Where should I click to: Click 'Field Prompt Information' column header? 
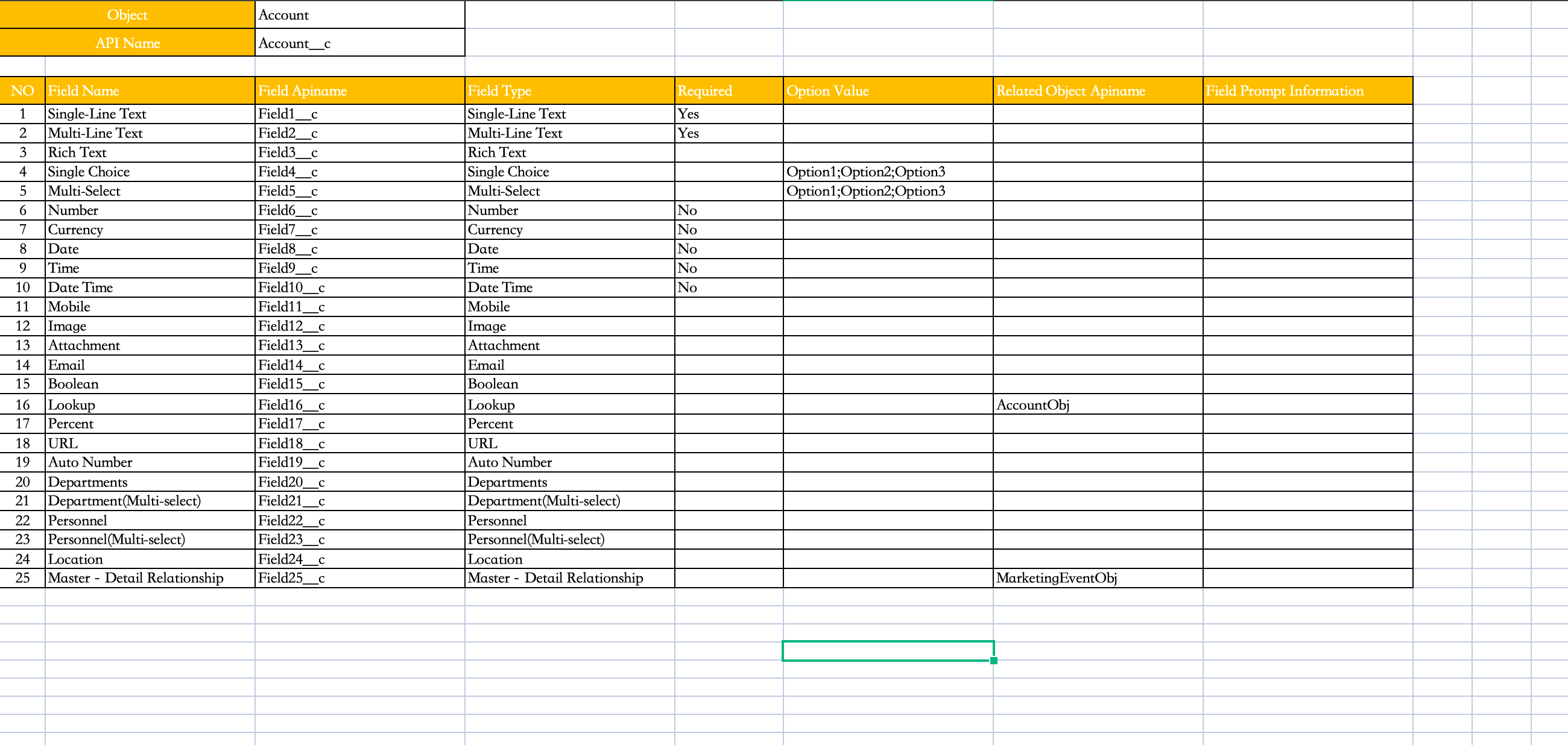(1307, 90)
